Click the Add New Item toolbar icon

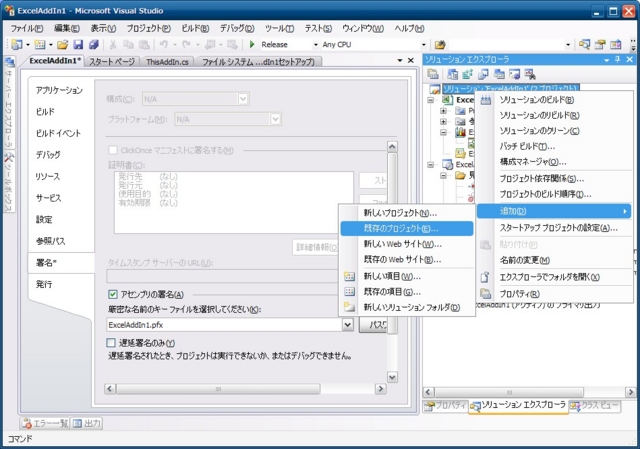pos(40,44)
